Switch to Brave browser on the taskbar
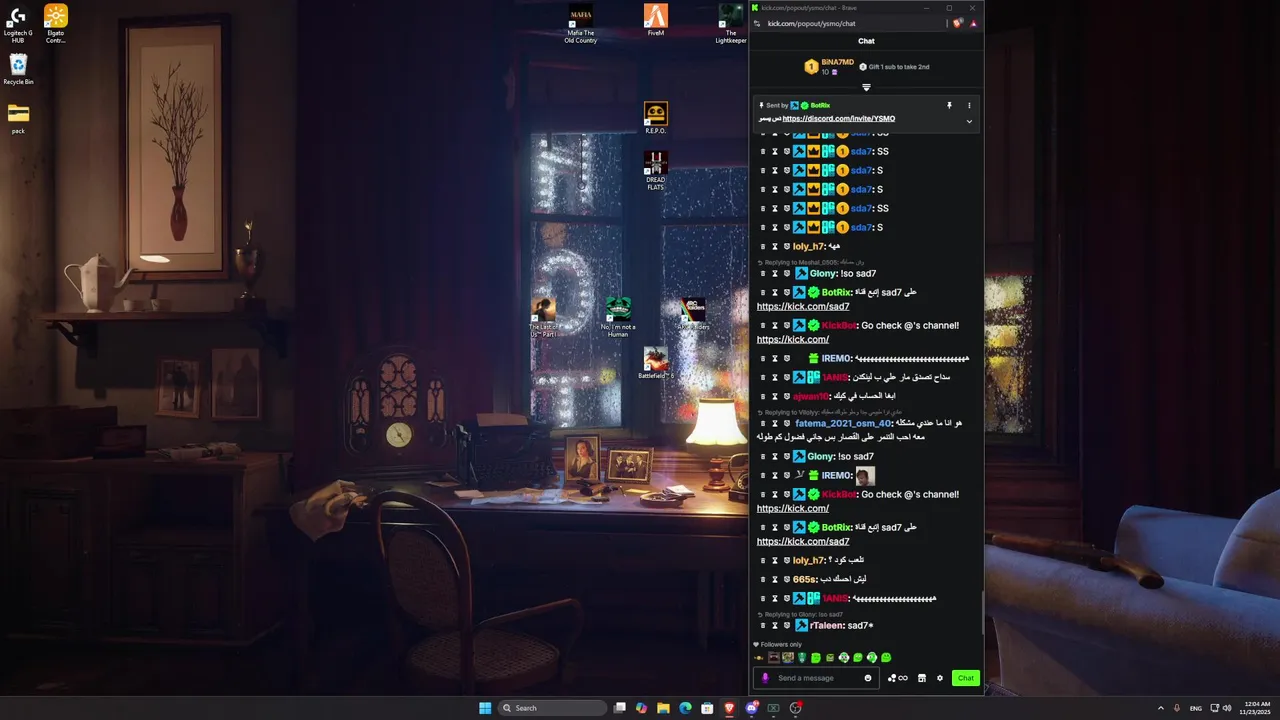Viewport: 1280px width, 720px height. point(729,708)
